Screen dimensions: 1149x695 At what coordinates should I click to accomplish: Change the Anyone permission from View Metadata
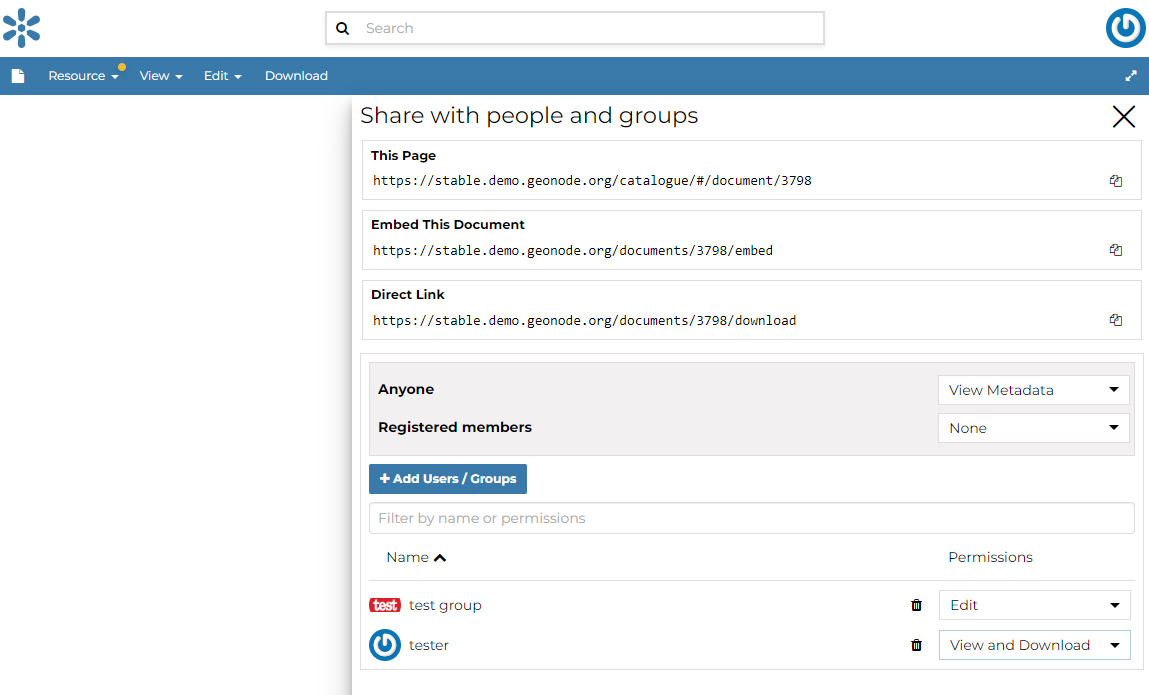click(x=1033, y=390)
